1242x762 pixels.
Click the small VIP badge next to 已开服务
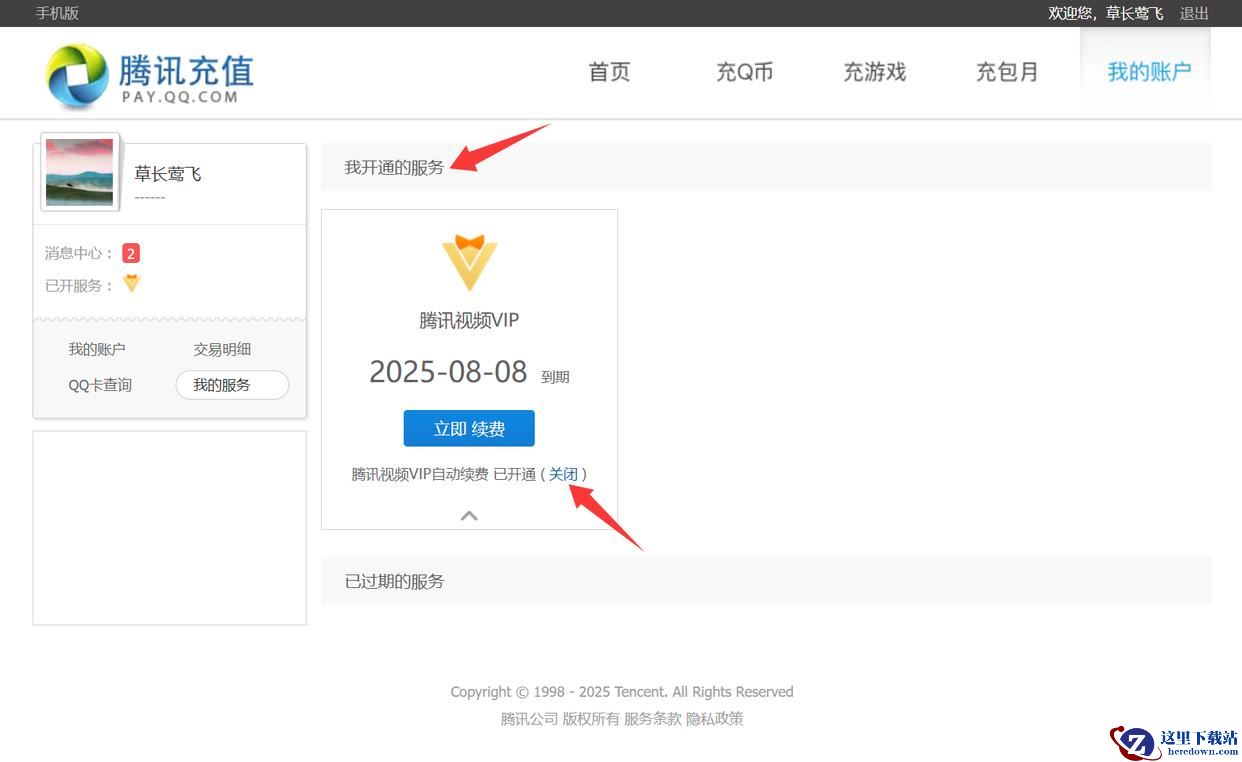[131, 284]
